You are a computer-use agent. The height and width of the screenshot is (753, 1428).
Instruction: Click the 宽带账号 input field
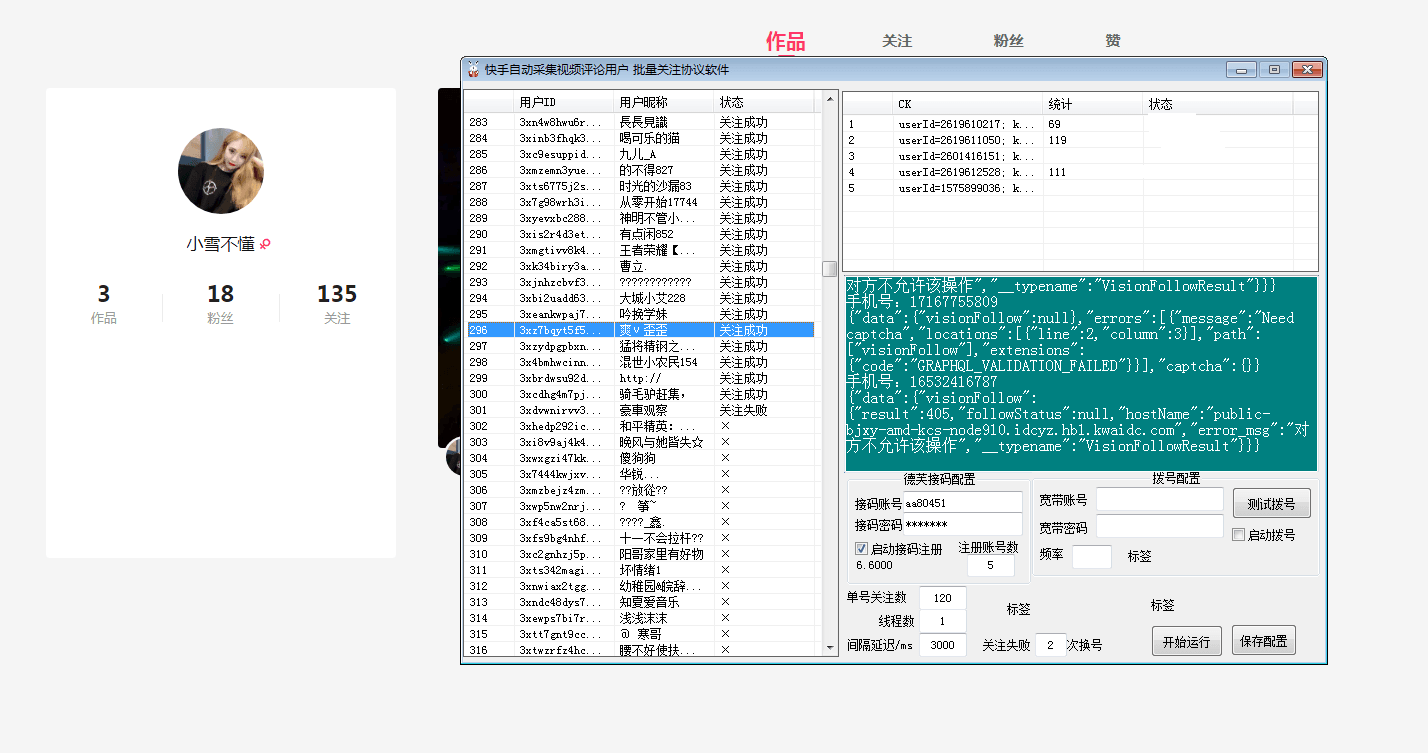[1159, 500]
